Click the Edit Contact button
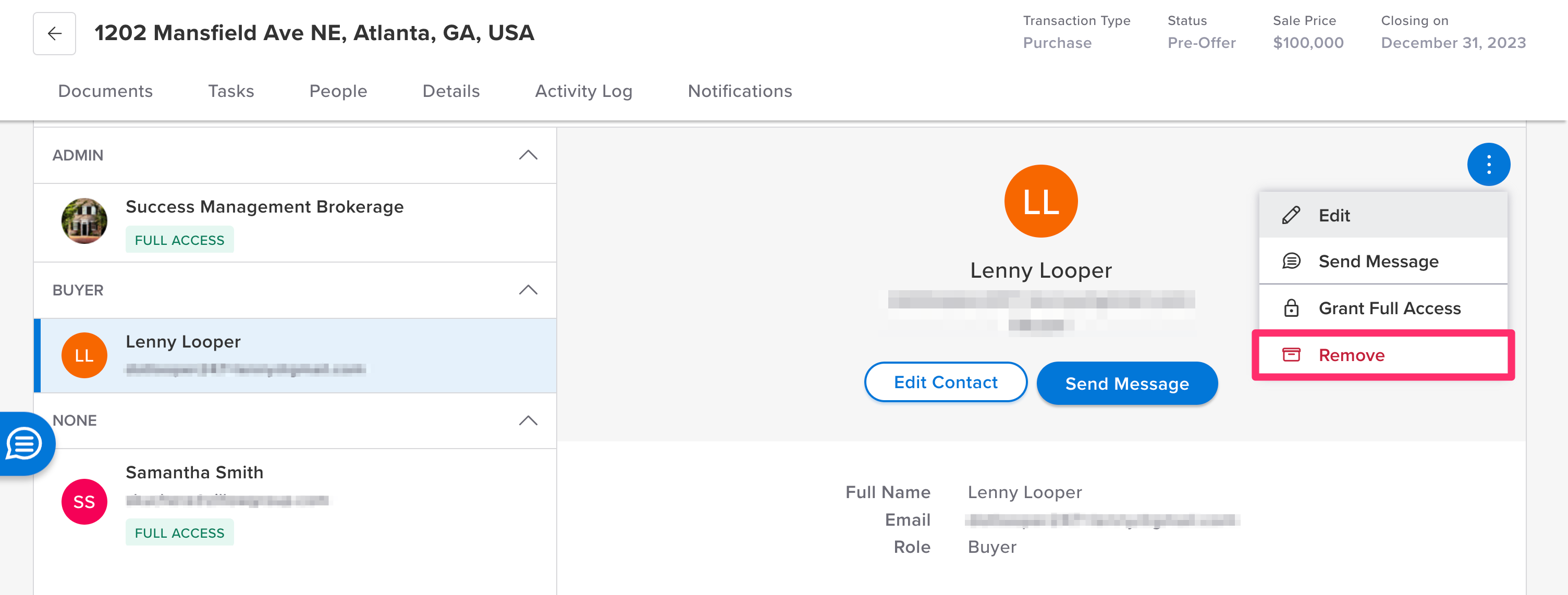 point(945,382)
